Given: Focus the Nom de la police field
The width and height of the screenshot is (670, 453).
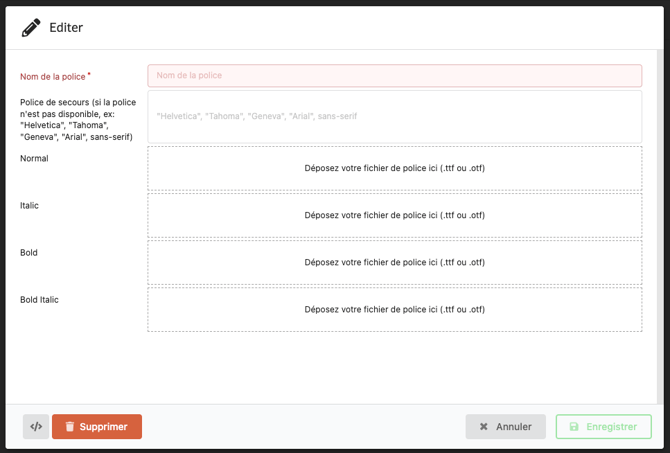Looking at the screenshot, I should coord(394,76).
